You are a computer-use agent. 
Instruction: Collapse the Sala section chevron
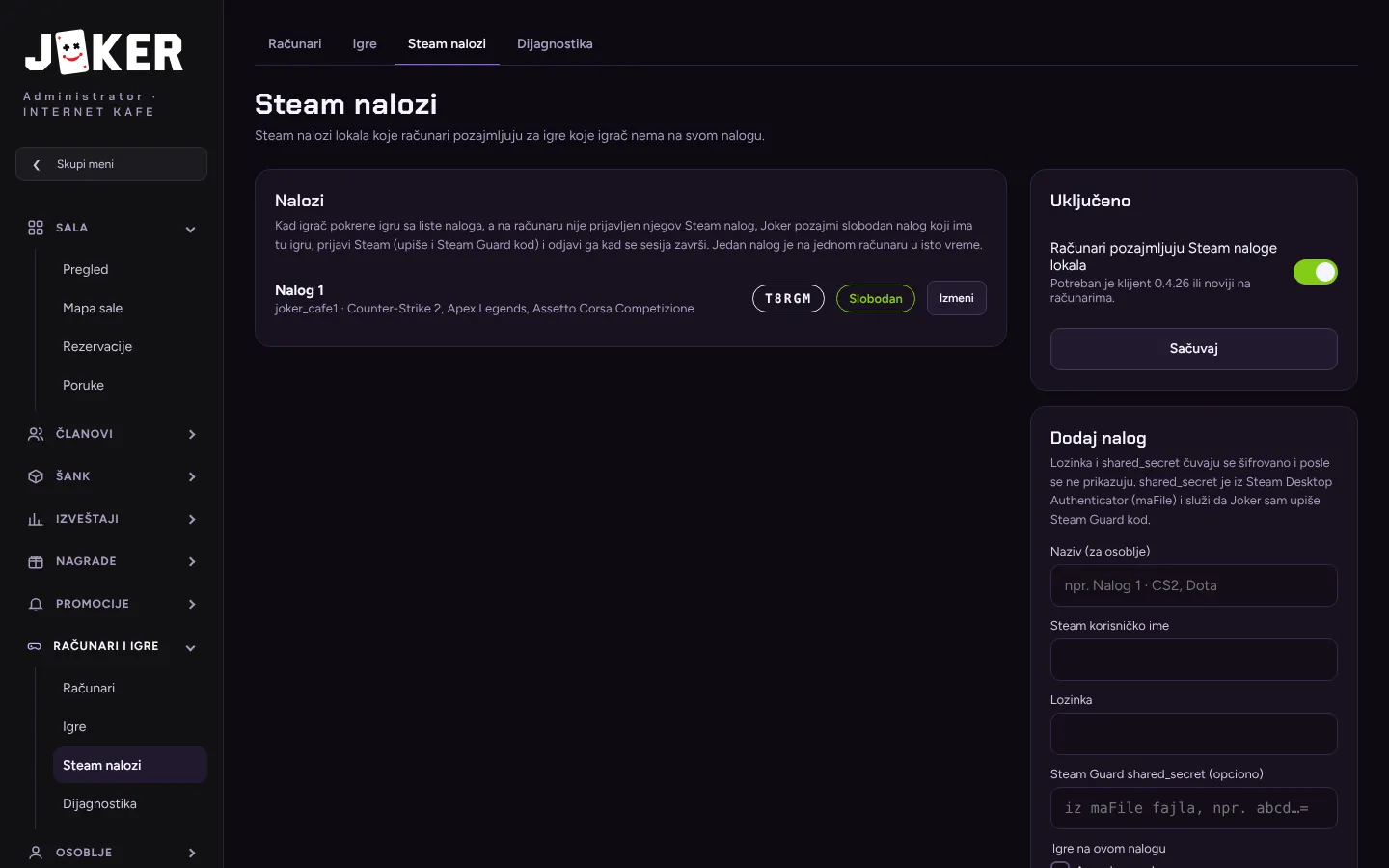click(191, 230)
